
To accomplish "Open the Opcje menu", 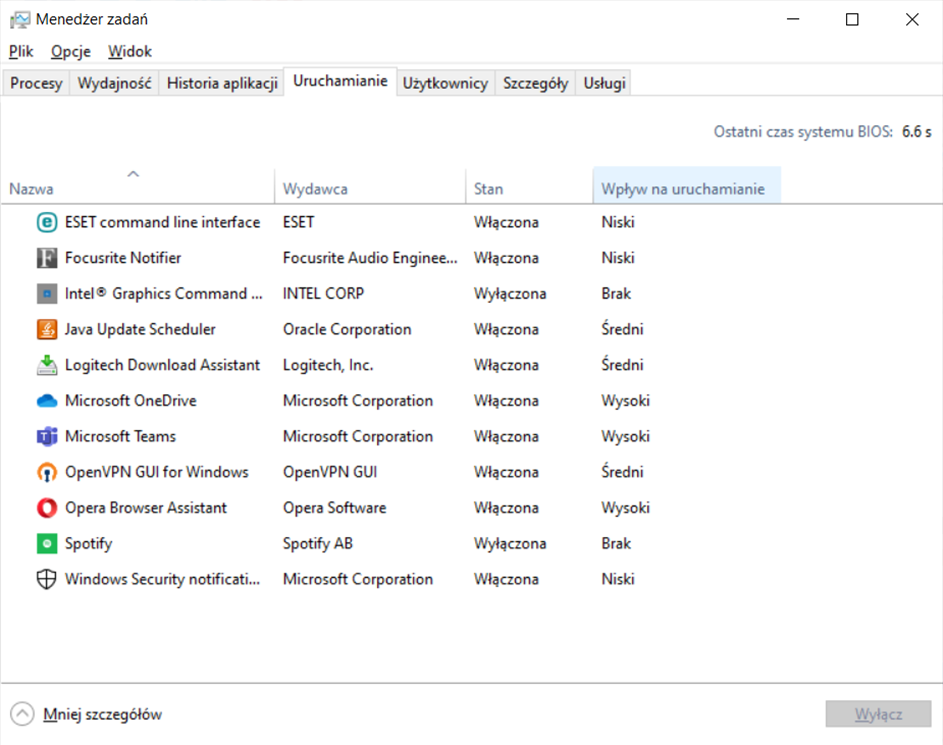I will click(70, 52).
